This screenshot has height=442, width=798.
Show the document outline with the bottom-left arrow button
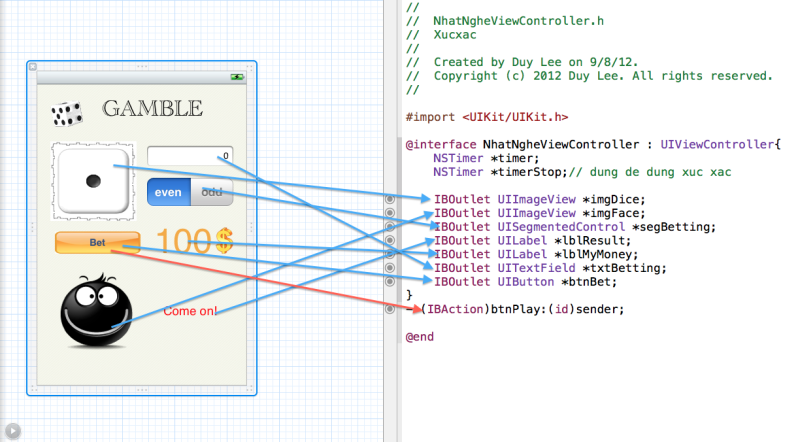[x=12, y=430]
